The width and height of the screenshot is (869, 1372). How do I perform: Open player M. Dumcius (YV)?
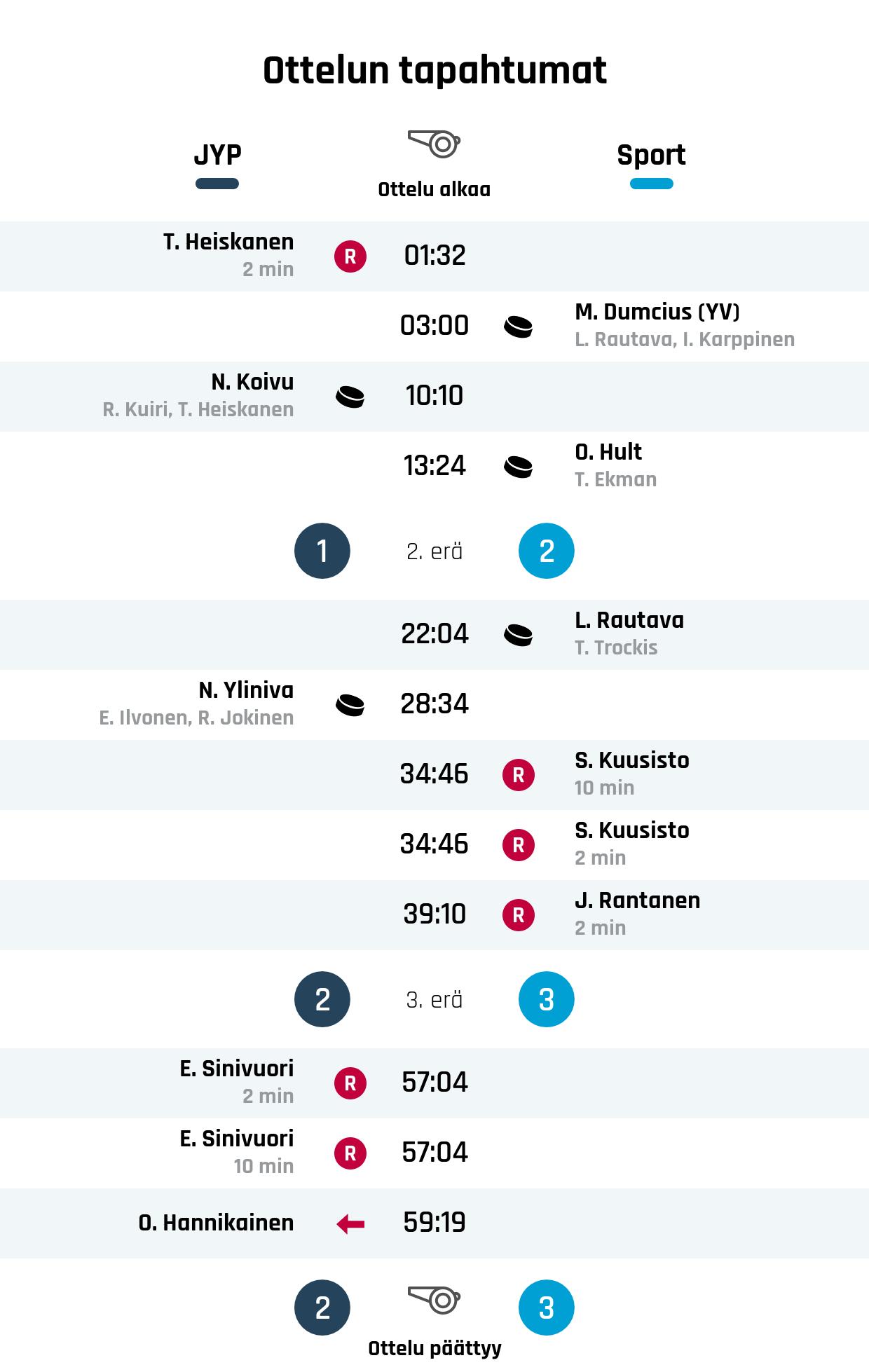pyautogui.click(x=657, y=312)
